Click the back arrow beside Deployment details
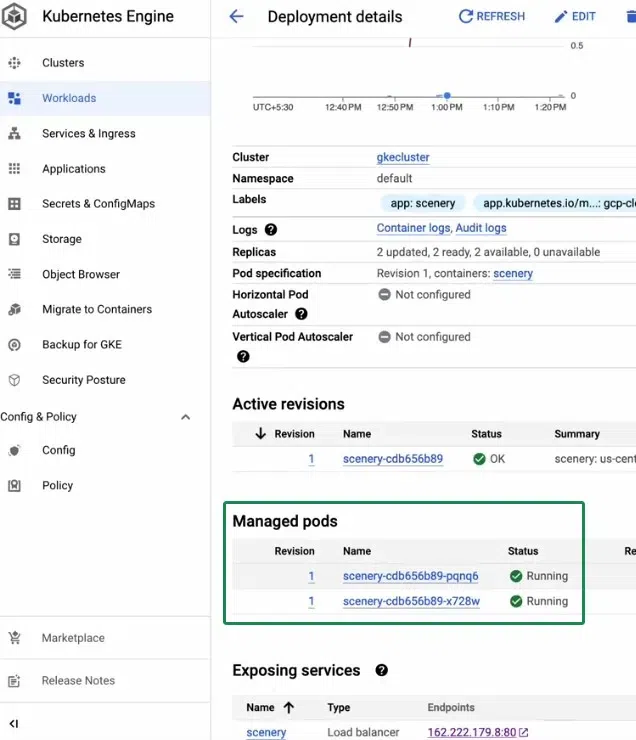This screenshot has width=636, height=740. pyautogui.click(x=236, y=16)
